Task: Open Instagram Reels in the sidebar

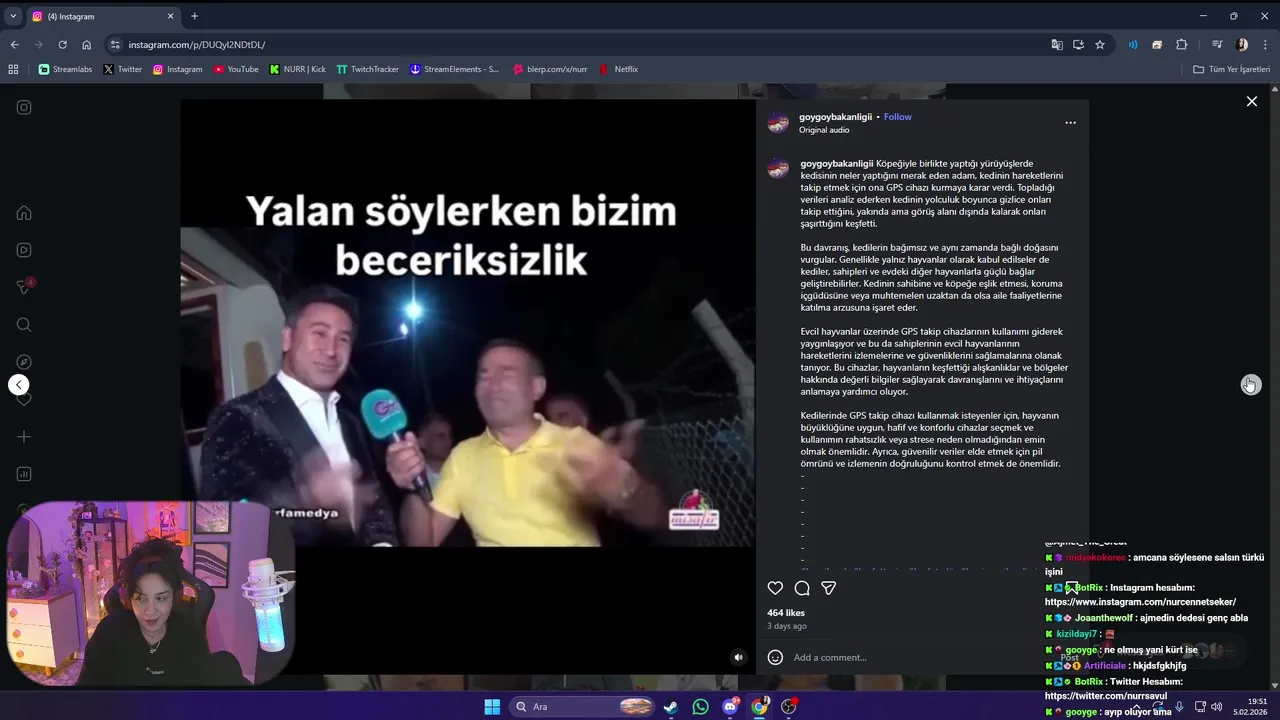Action: coord(24,250)
